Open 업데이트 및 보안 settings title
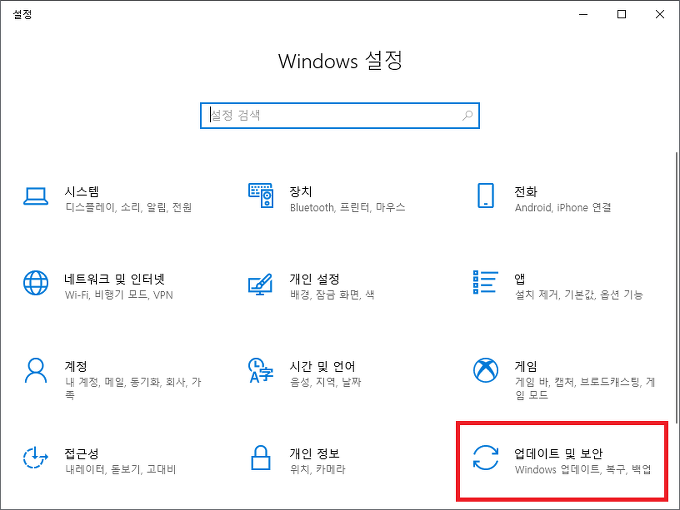The image size is (680, 510). [558, 454]
